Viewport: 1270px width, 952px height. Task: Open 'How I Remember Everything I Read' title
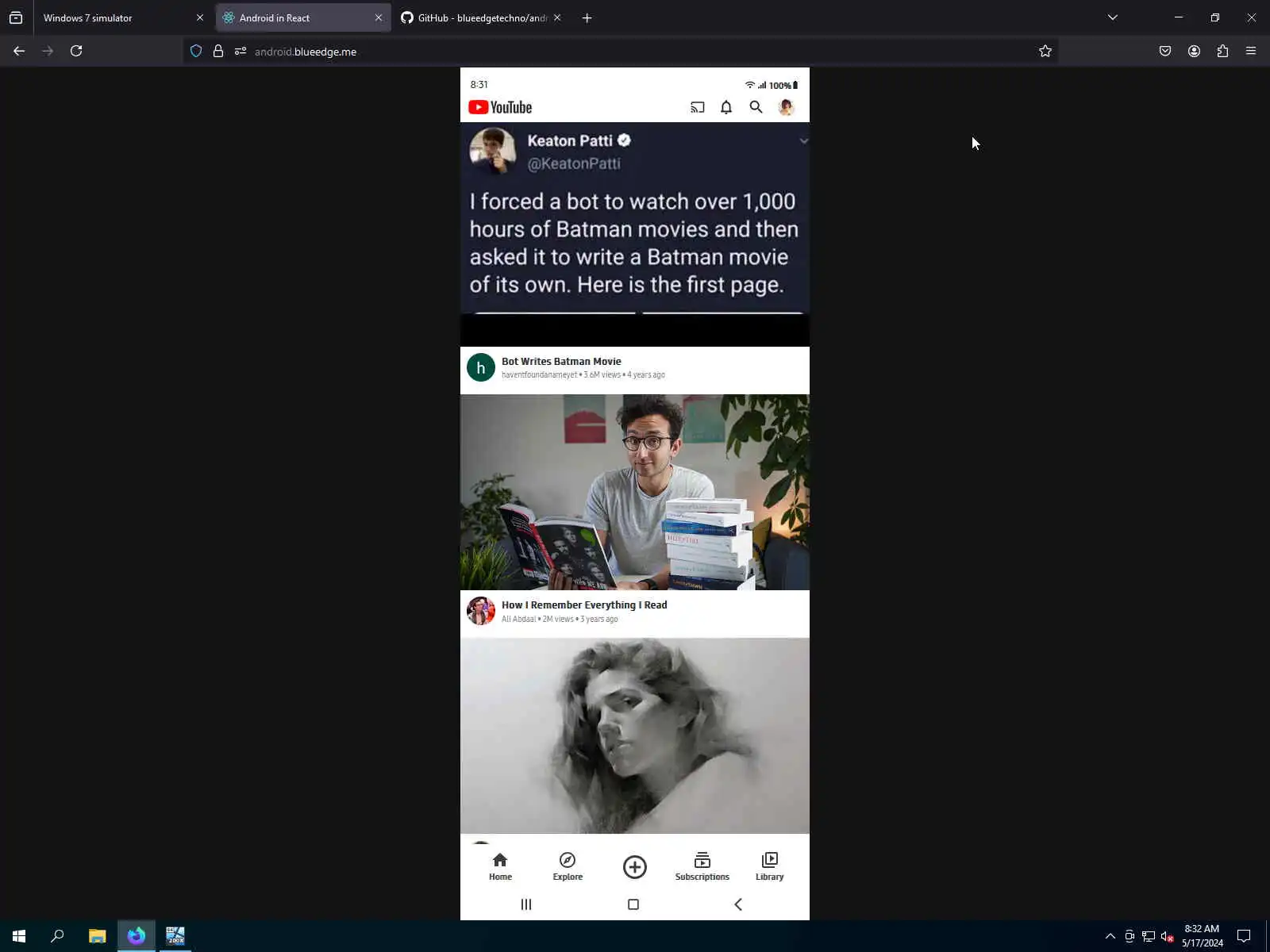pyautogui.click(x=584, y=605)
